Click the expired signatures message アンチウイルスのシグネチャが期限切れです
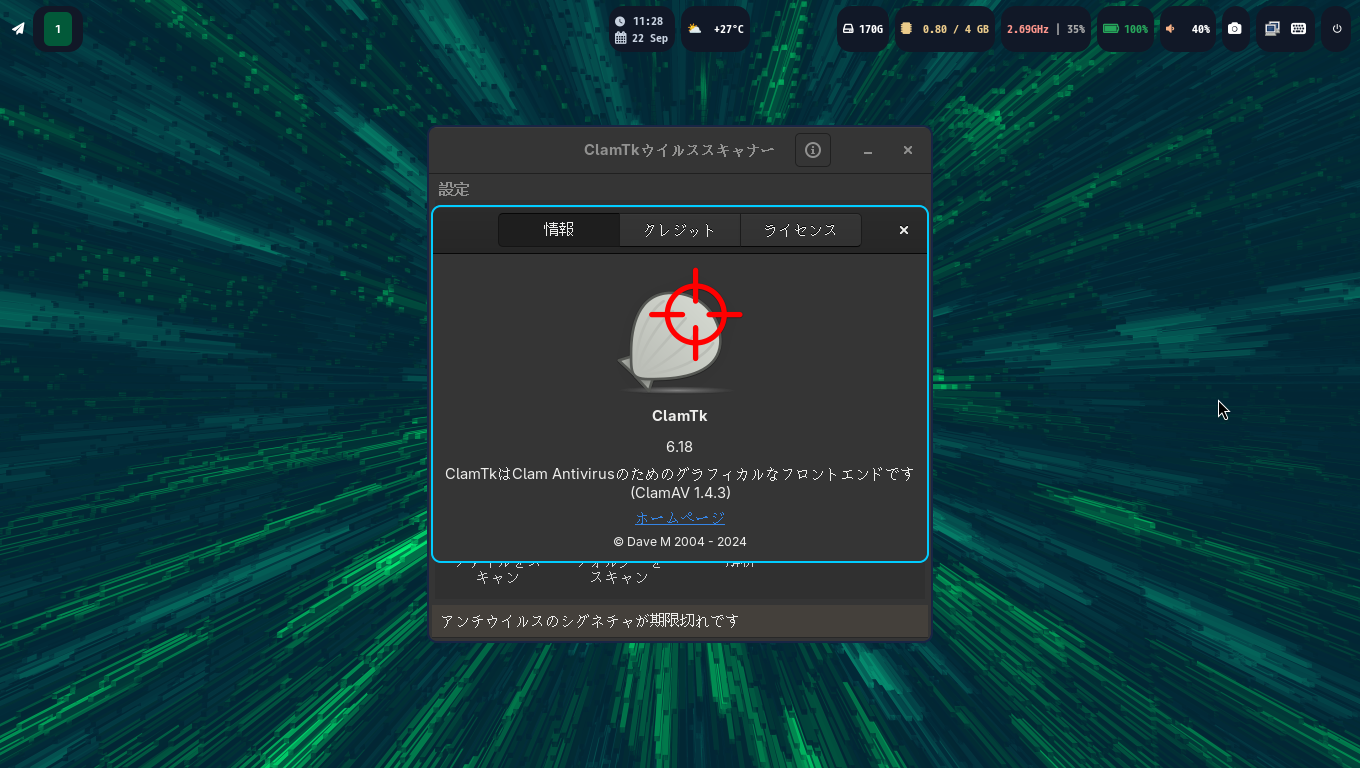The width and height of the screenshot is (1360, 768). (590, 621)
